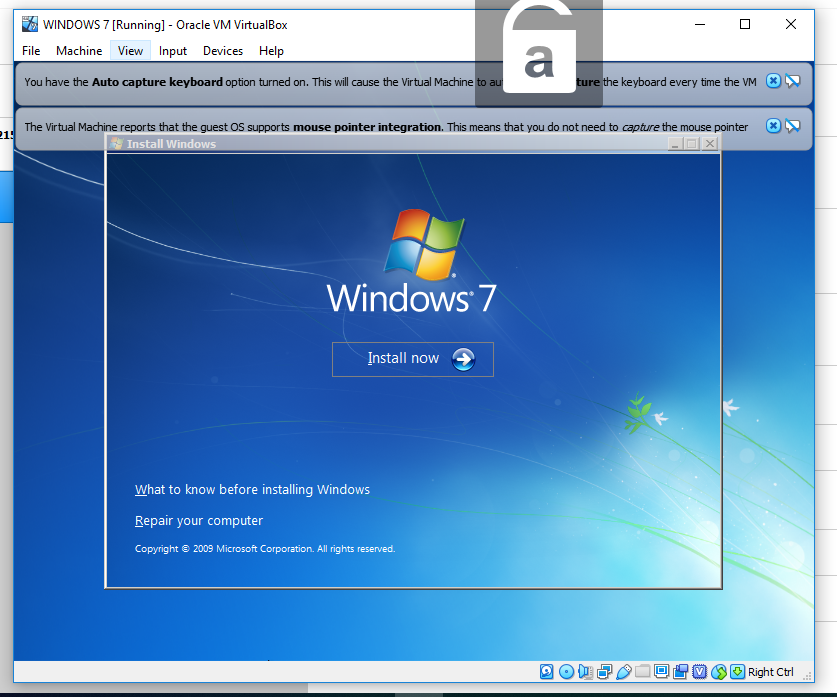This screenshot has width=837, height=697.
Task: Click the USB devices icon in status bar
Action: 623,671
